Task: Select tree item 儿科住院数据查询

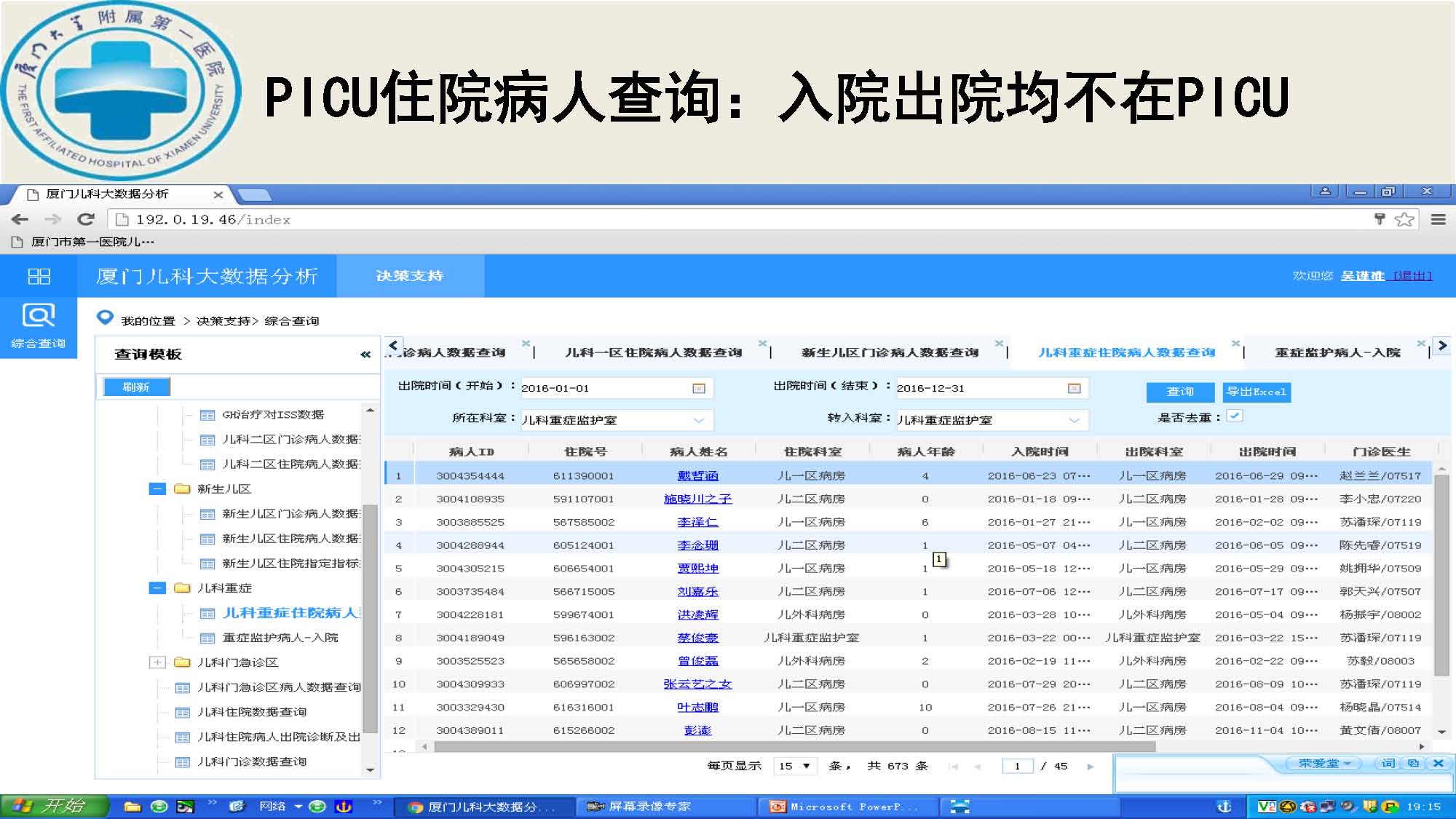Action: click(252, 712)
